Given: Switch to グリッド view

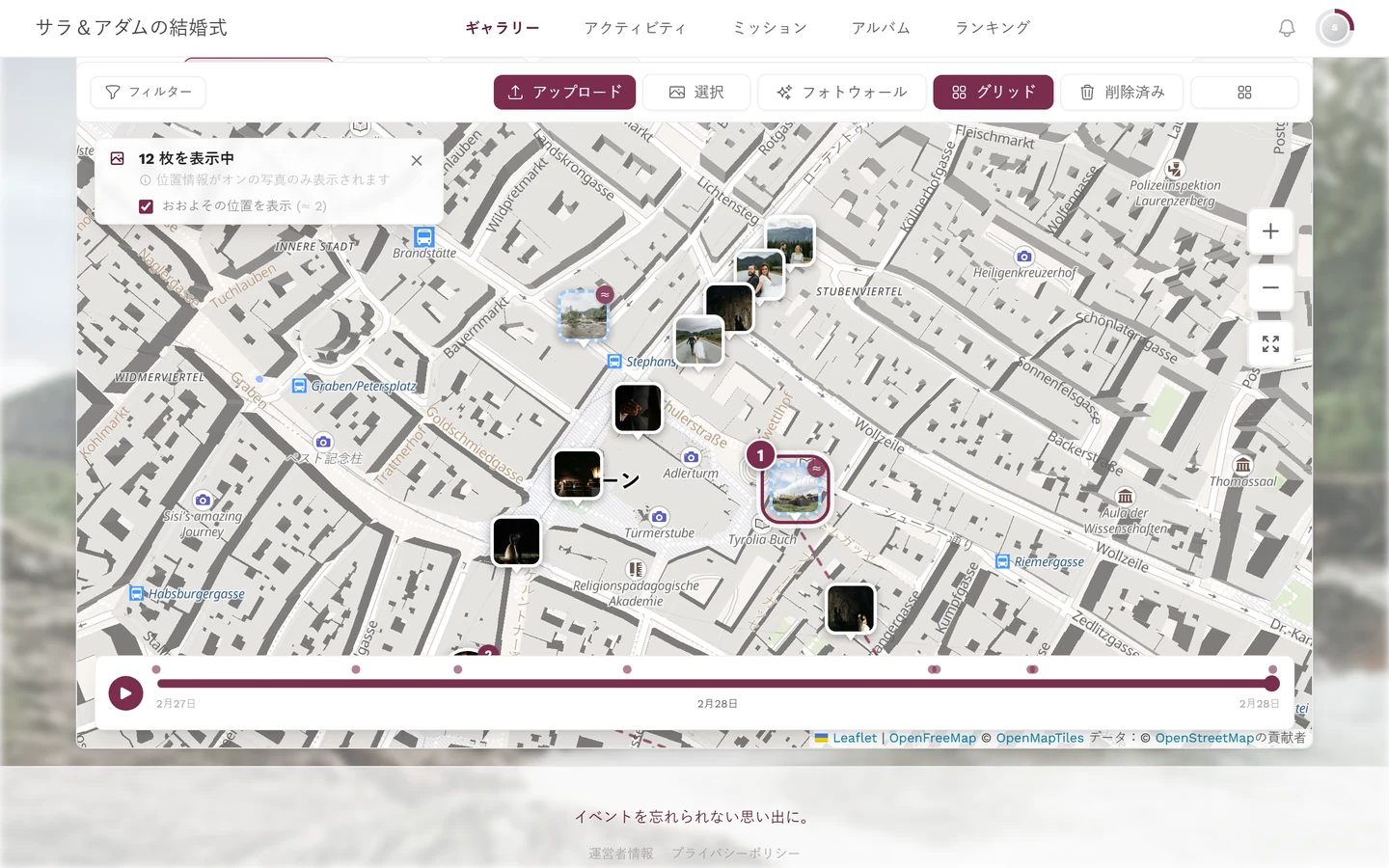Looking at the screenshot, I should 994,92.
